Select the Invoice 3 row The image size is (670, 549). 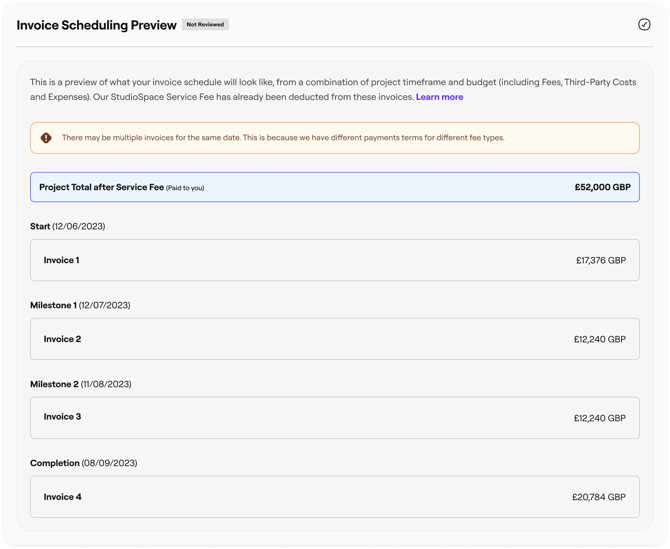335,418
